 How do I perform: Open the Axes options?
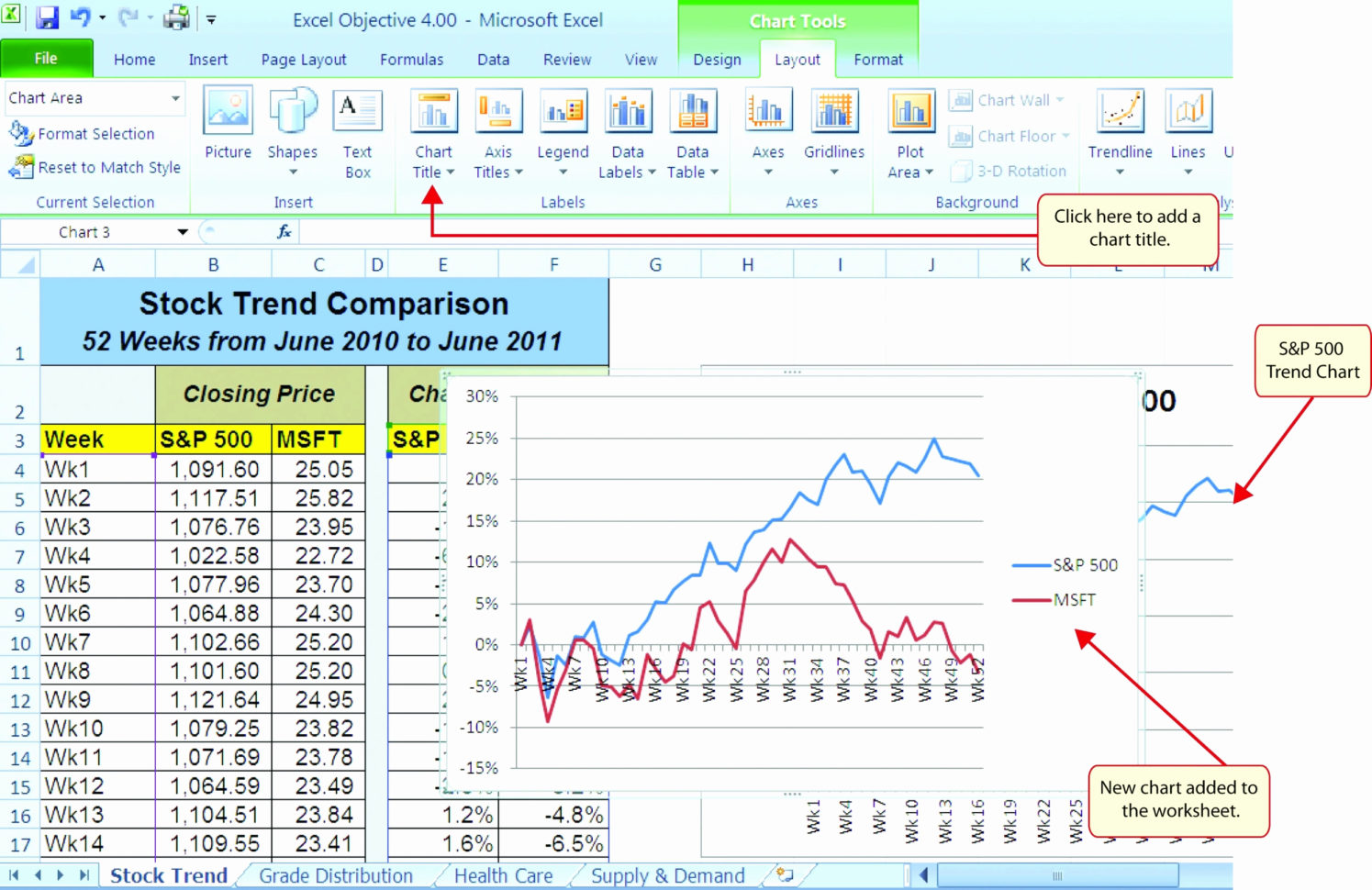(768, 133)
